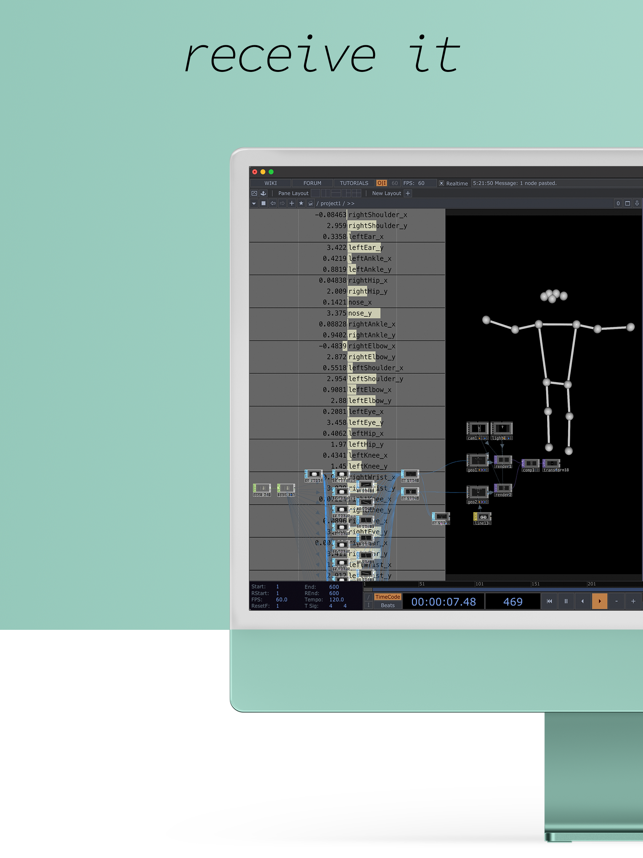Open the Pane Layout selector

click(293, 193)
